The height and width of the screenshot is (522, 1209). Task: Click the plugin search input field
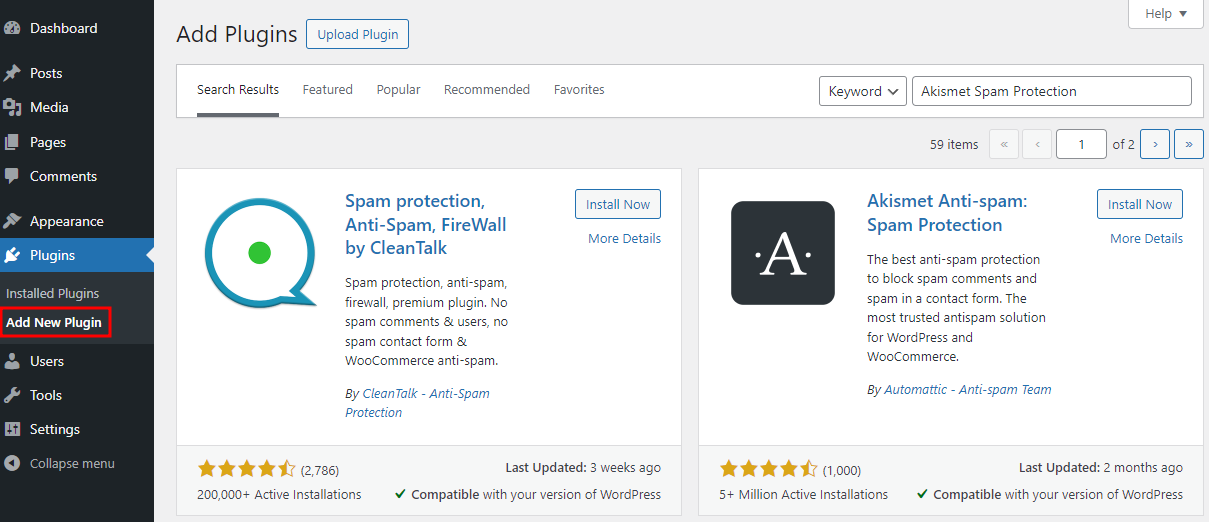[x=1051, y=91]
